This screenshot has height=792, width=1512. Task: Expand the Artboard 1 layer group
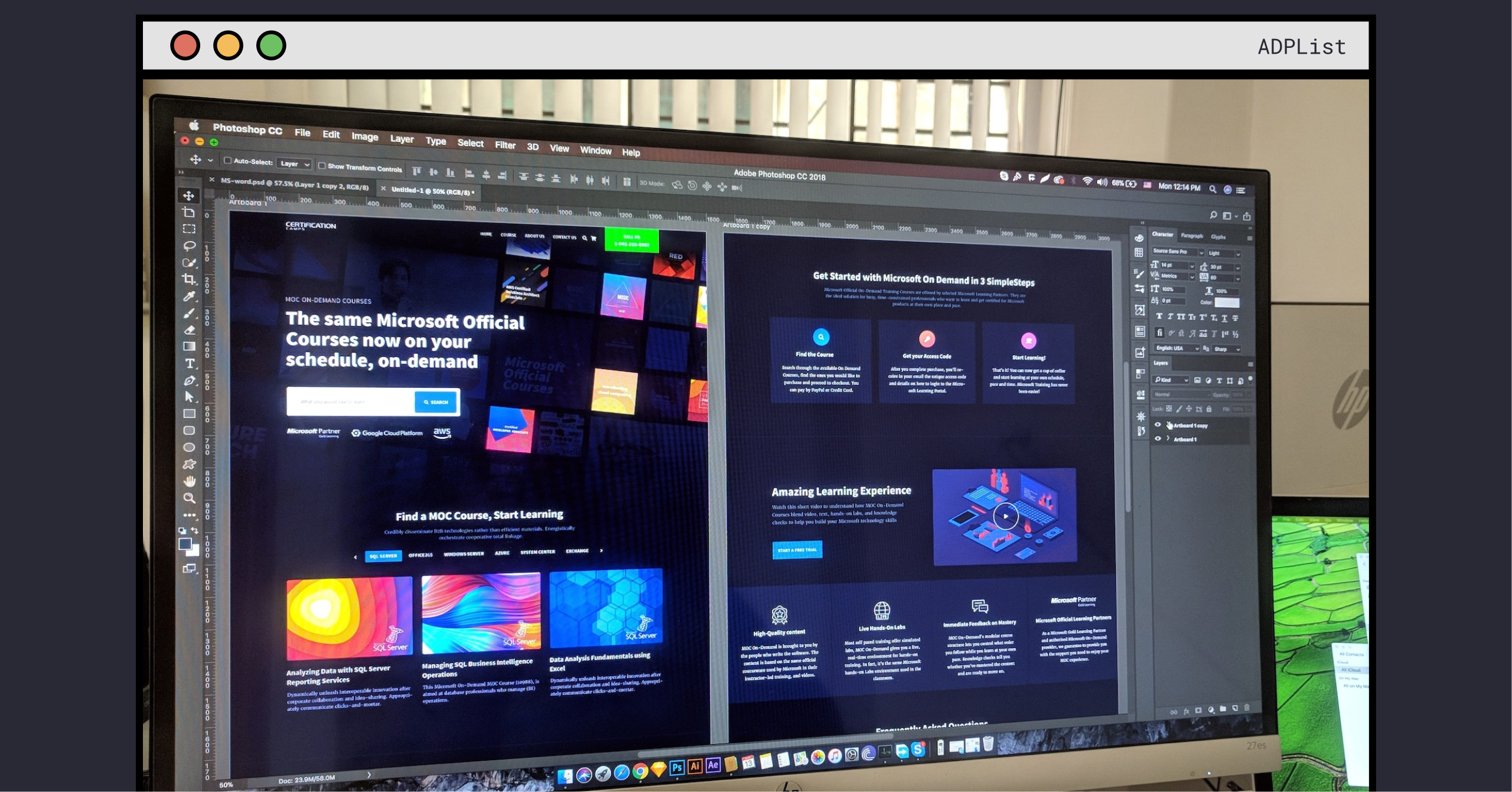pyautogui.click(x=1168, y=438)
